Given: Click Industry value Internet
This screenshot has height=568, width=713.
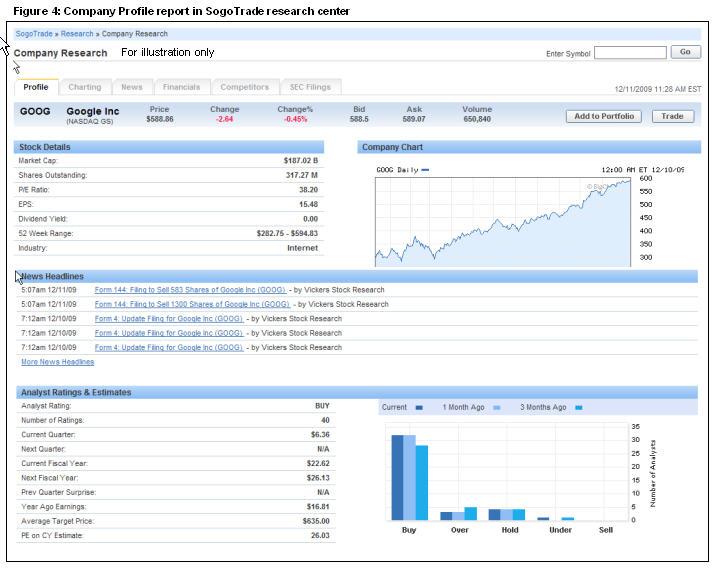Looking at the screenshot, I should [302, 248].
